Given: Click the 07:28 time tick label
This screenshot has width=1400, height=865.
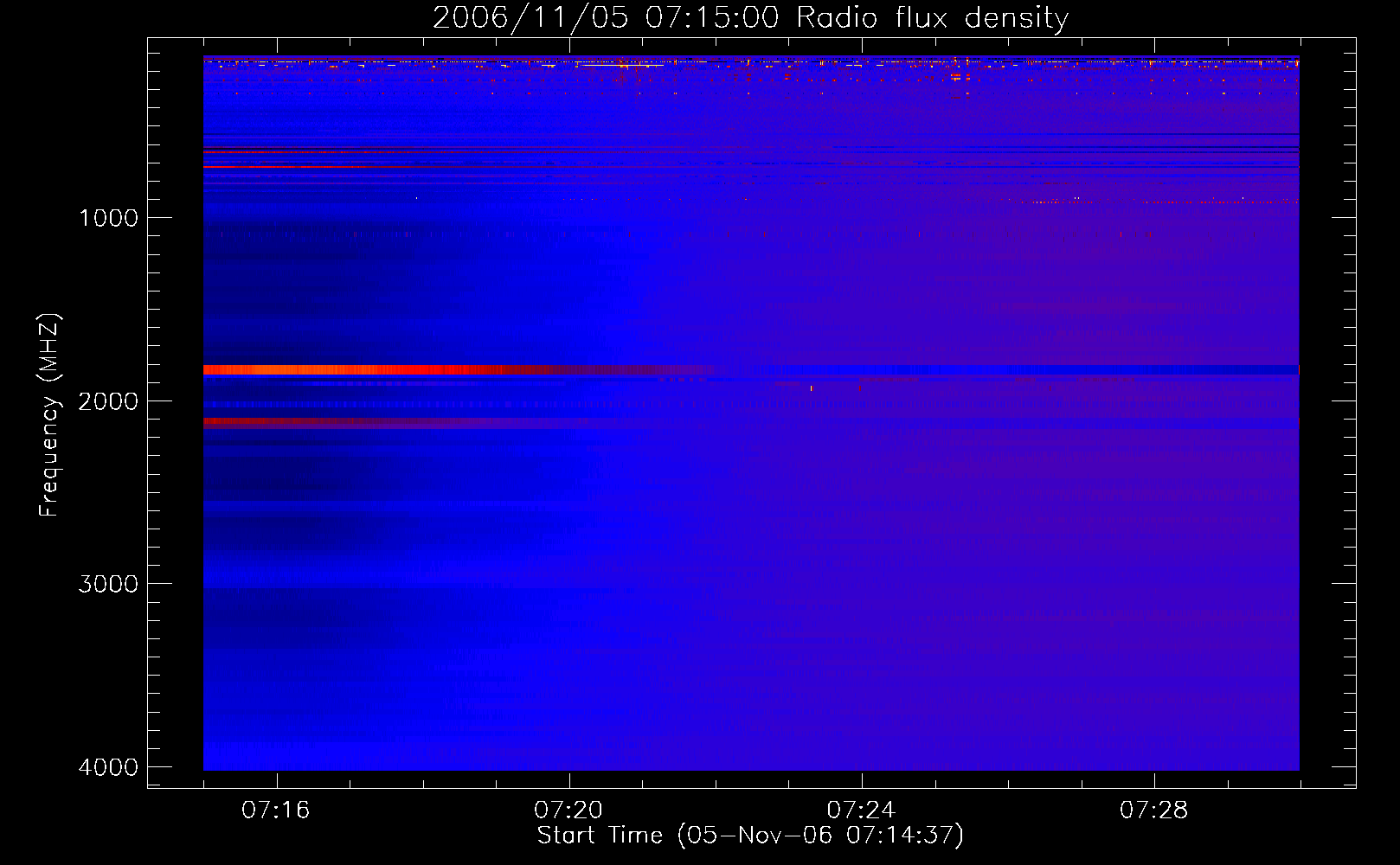Looking at the screenshot, I should coord(1153,811).
